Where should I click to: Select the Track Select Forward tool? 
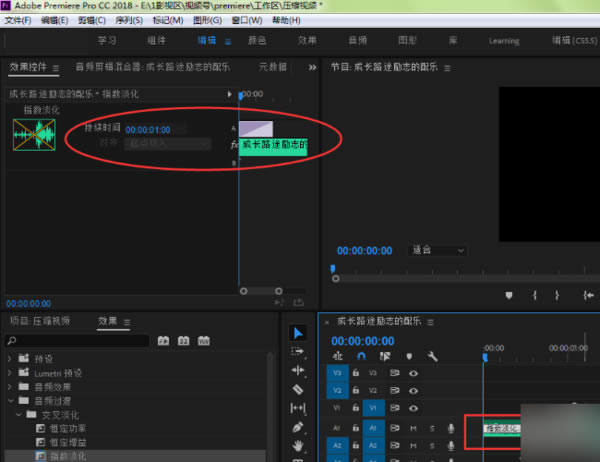click(298, 352)
